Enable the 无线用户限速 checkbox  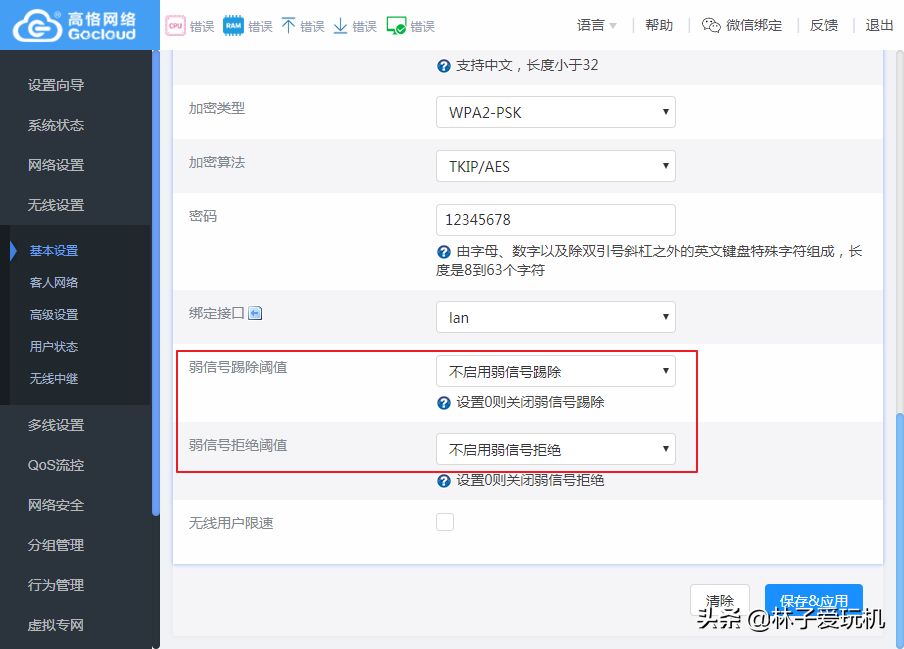(x=445, y=522)
